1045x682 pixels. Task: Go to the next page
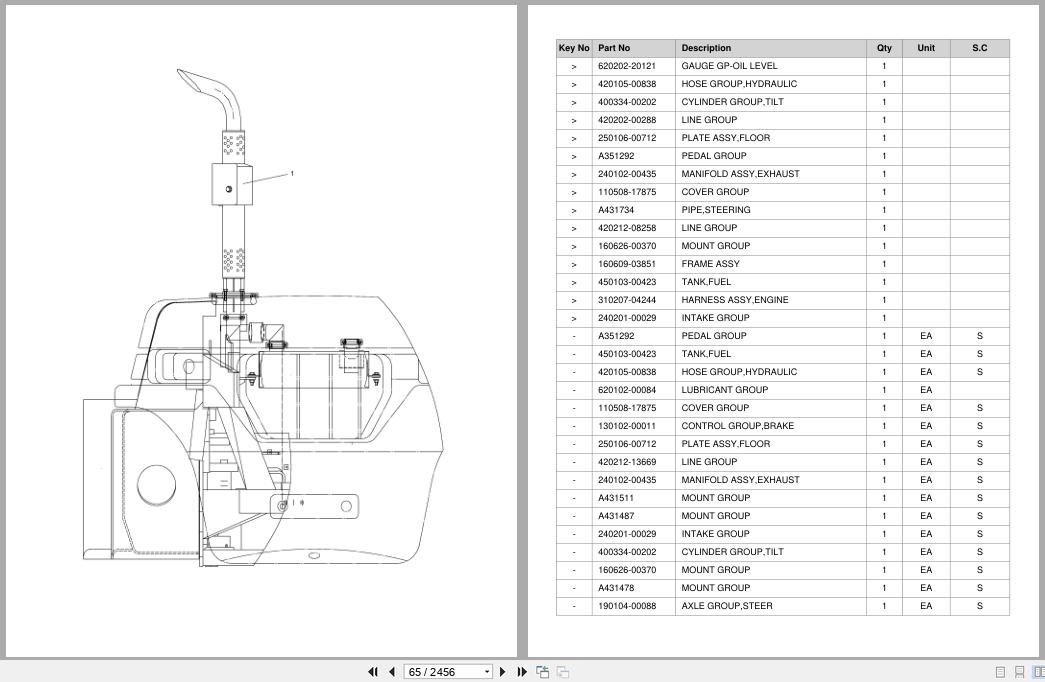tap(503, 672)
